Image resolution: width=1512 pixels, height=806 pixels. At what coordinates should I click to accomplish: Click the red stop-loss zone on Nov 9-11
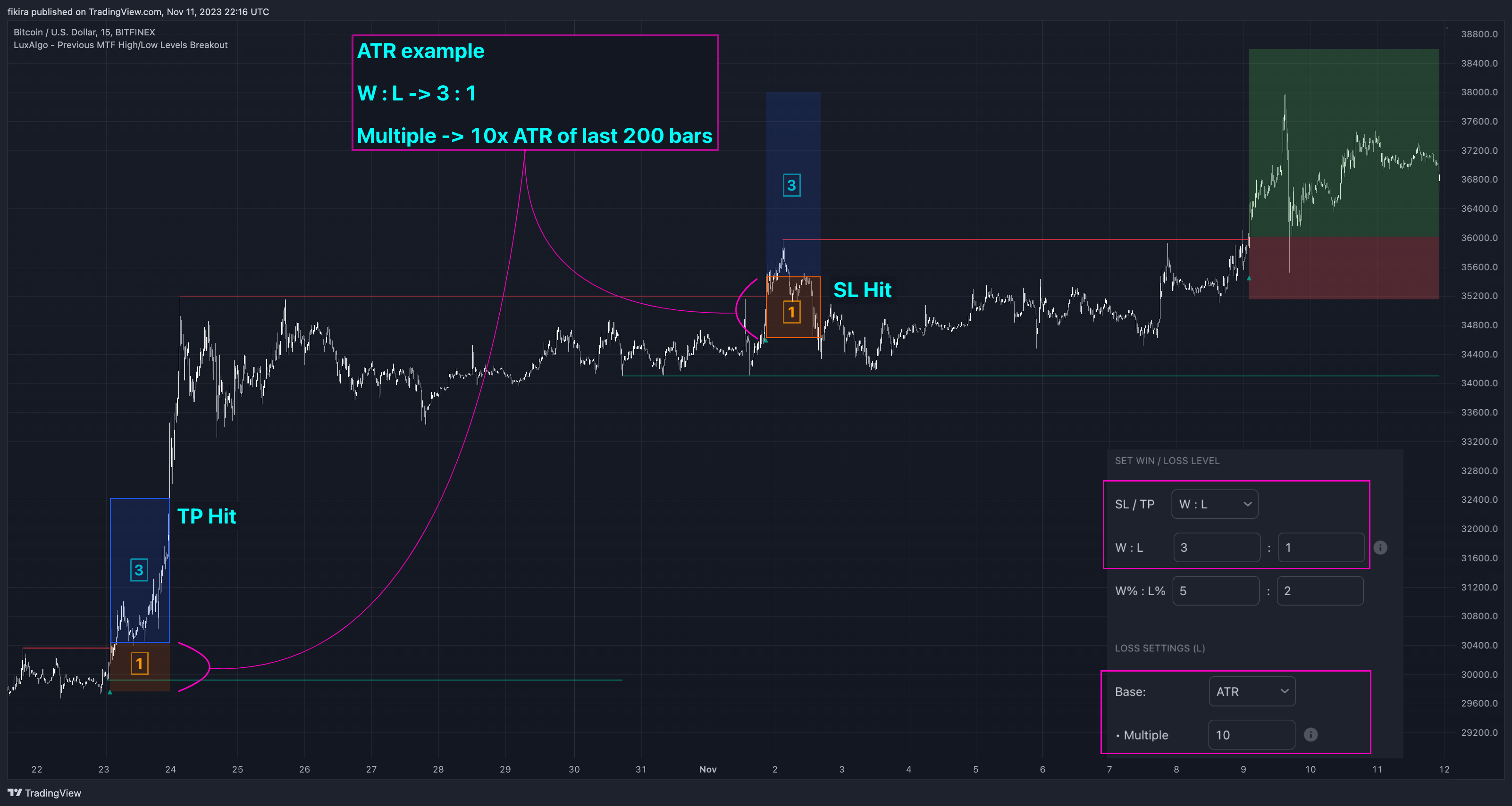pyautogui.click(x=1344, y=268)
